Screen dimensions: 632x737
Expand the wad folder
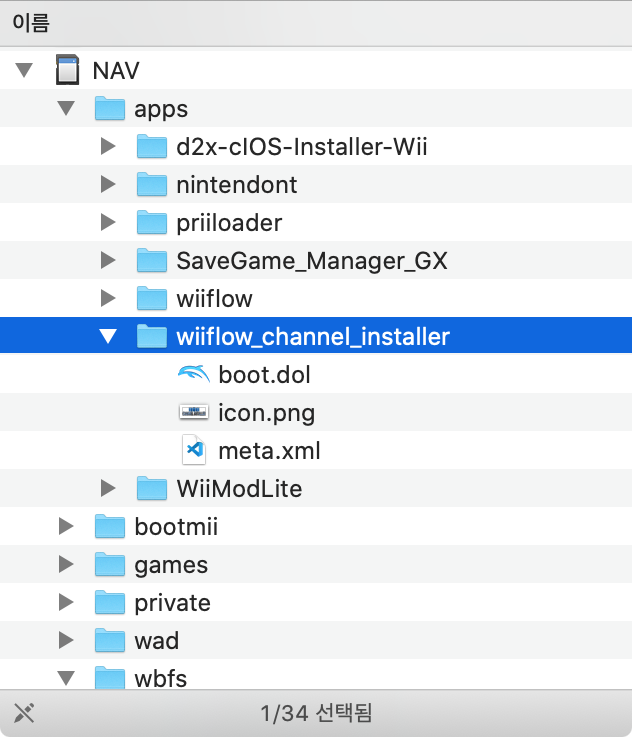pos(66,641)
